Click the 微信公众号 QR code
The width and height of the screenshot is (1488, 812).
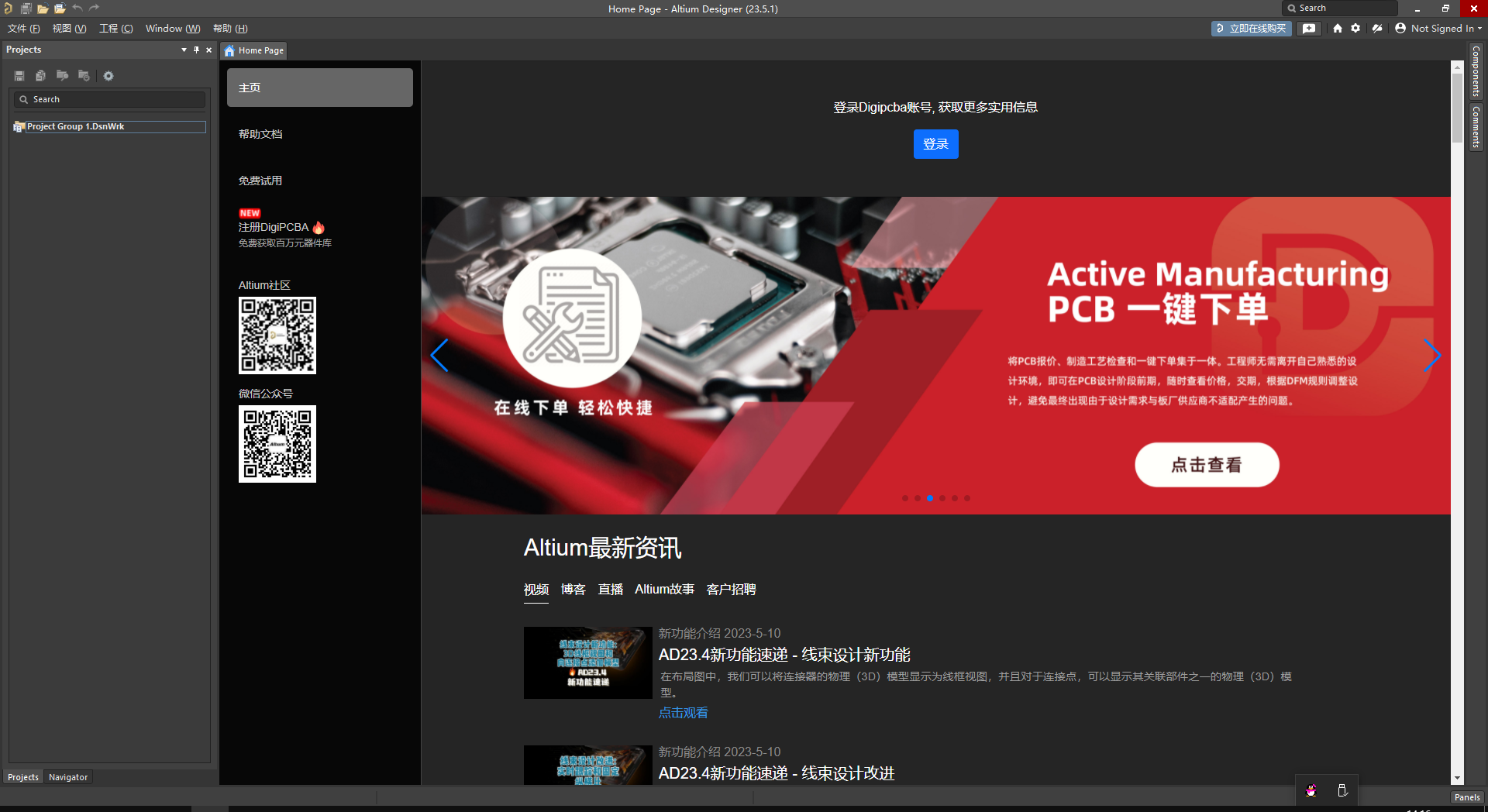[x=277, y=444]
